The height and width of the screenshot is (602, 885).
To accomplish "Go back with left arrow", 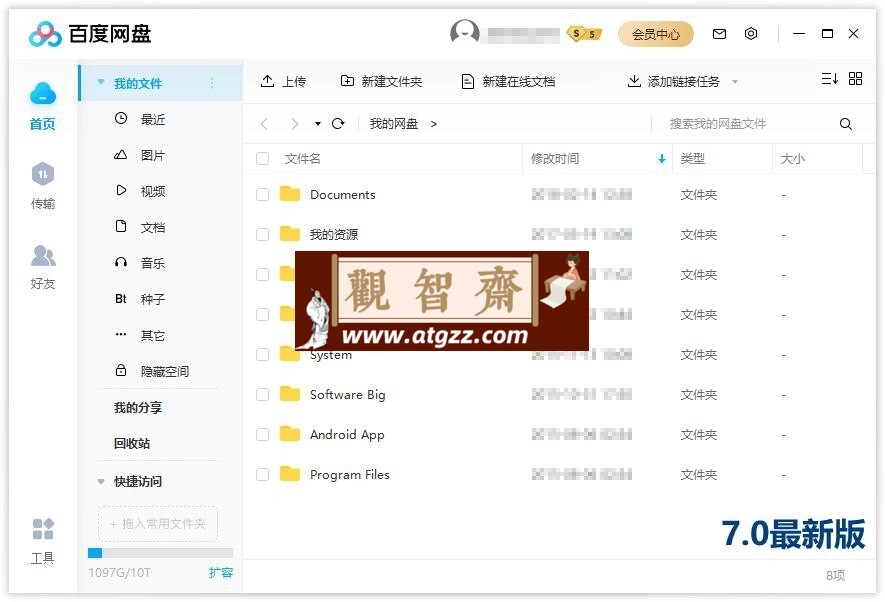I will [264, 124].
